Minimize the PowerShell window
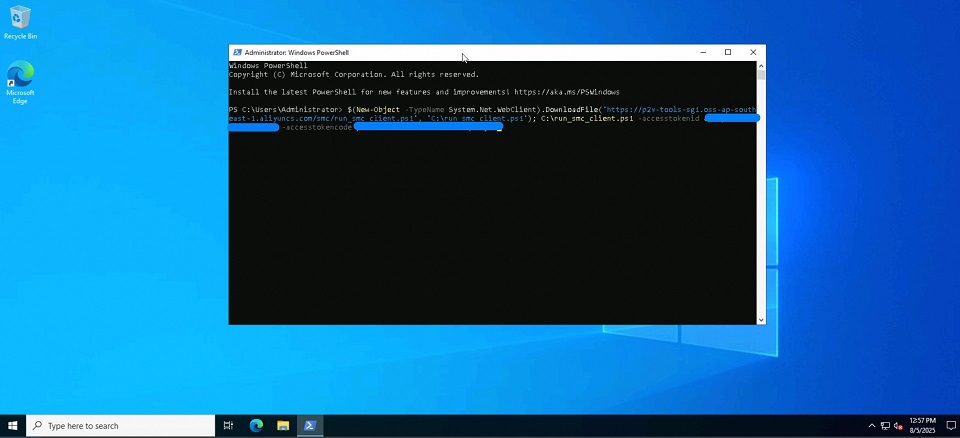Viewport: 960px width, 438px height. tap(703, 53)
